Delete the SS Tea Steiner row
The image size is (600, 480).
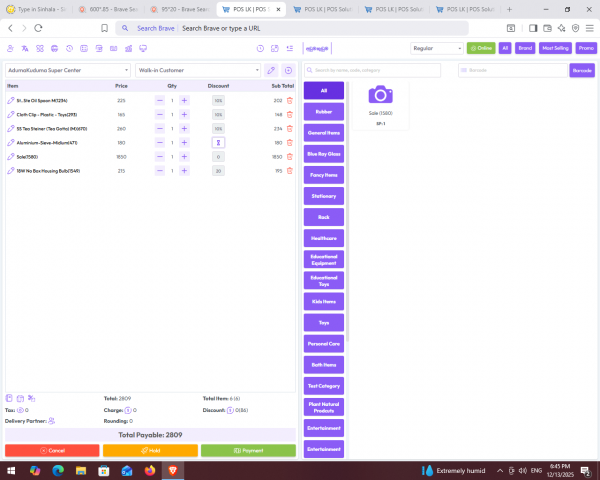pyautogui.click(x=290, y=129)
